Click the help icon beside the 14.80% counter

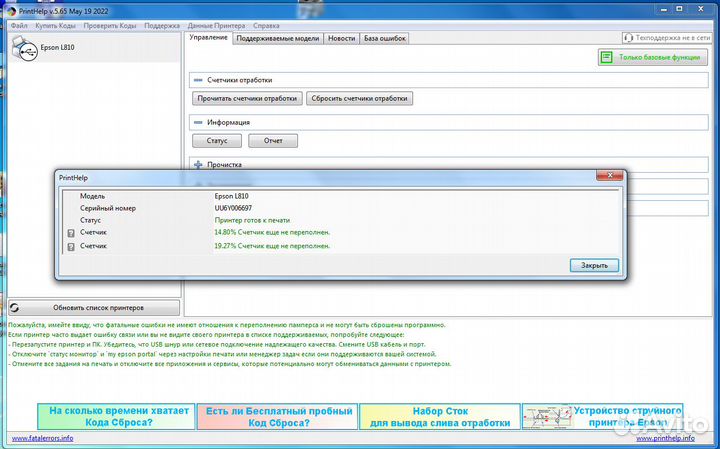click(x=71, y=233)
